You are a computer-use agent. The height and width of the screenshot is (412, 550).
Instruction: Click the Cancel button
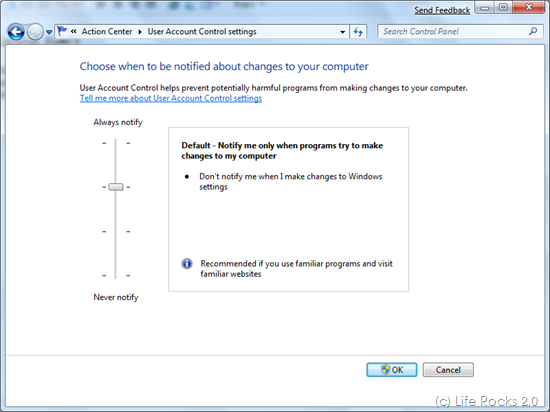pyautogui.click(x=448, y=370)
